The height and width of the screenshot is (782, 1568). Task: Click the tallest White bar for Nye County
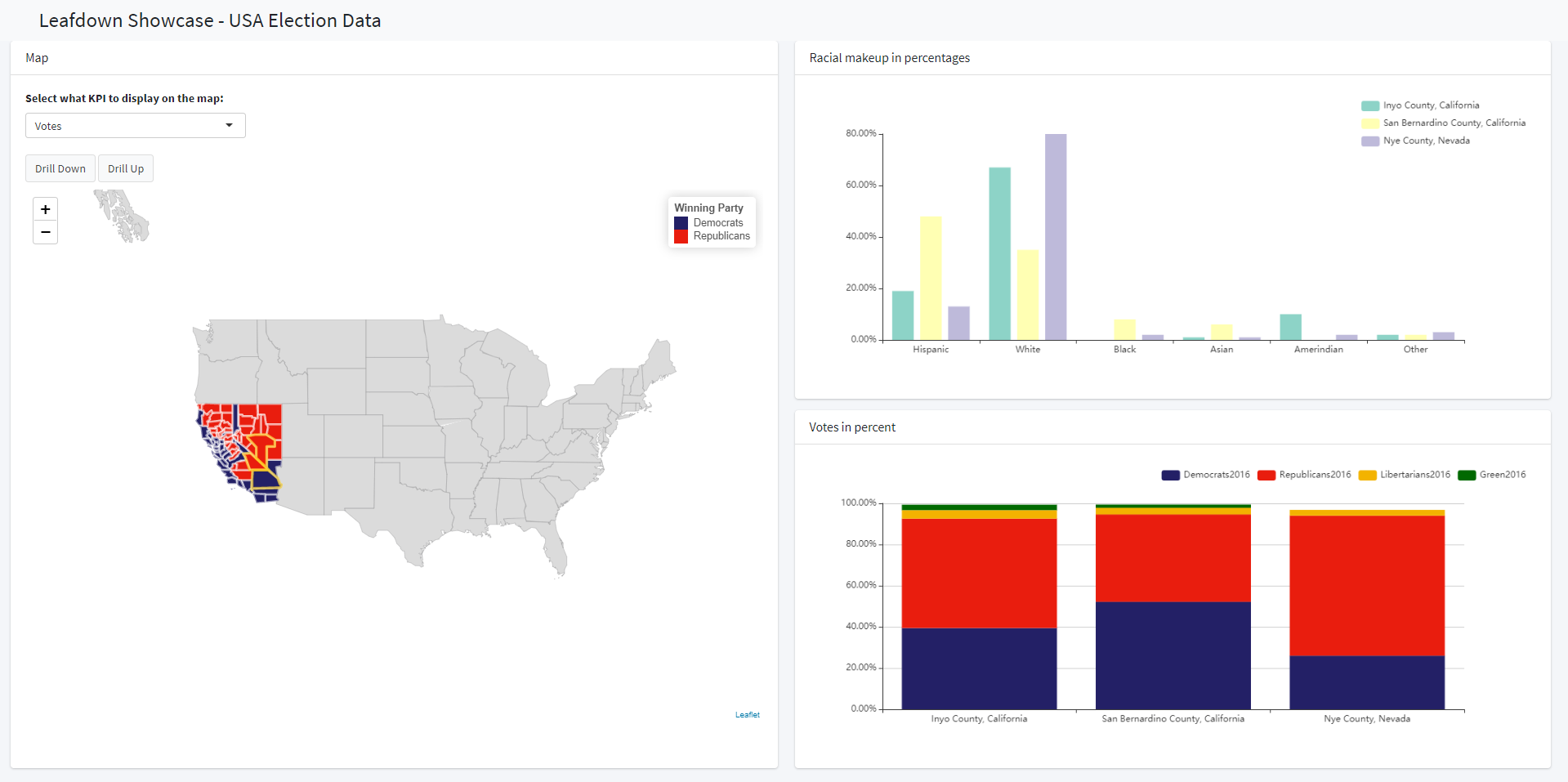(1055, 237)
